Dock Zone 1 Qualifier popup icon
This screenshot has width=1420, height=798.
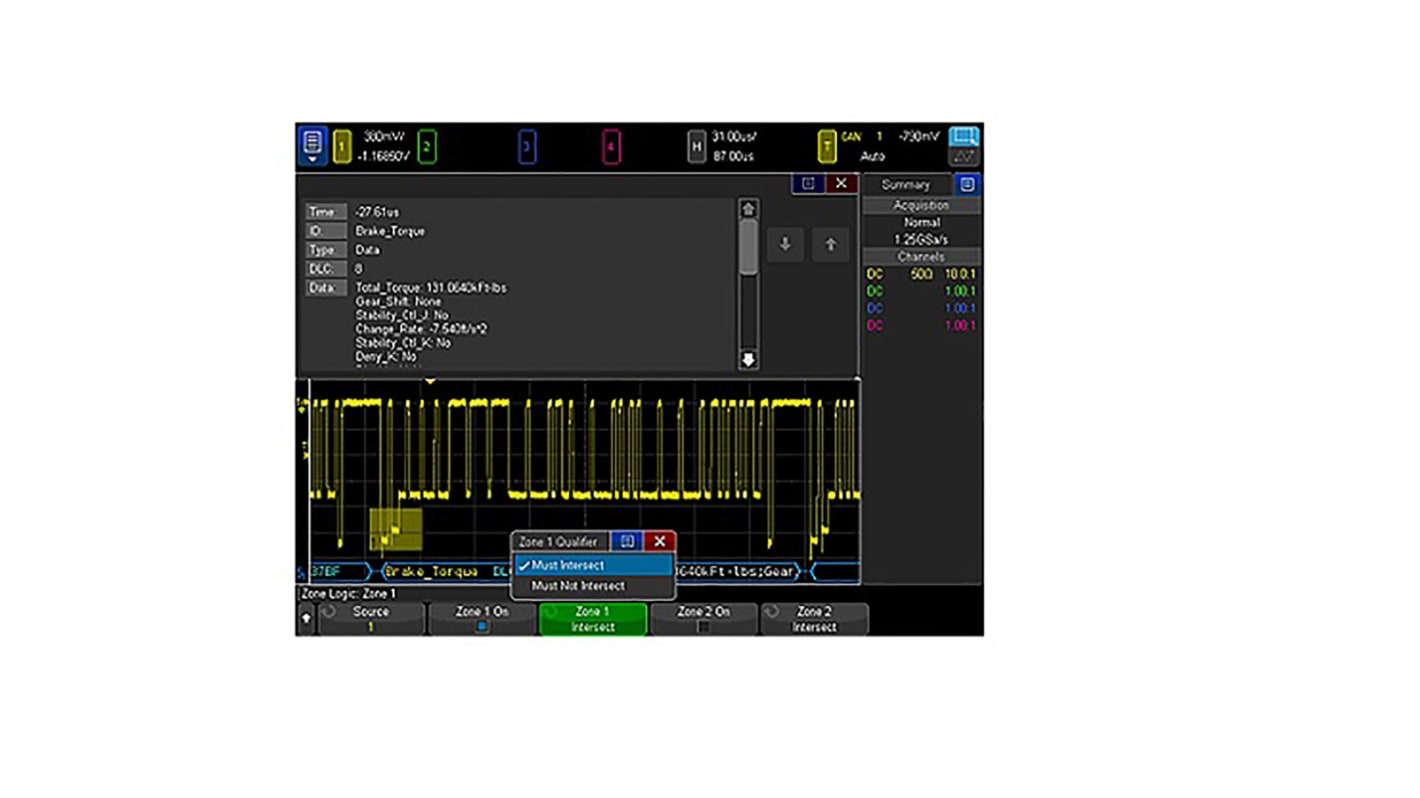pyautogui.click(x=627, y=541)
